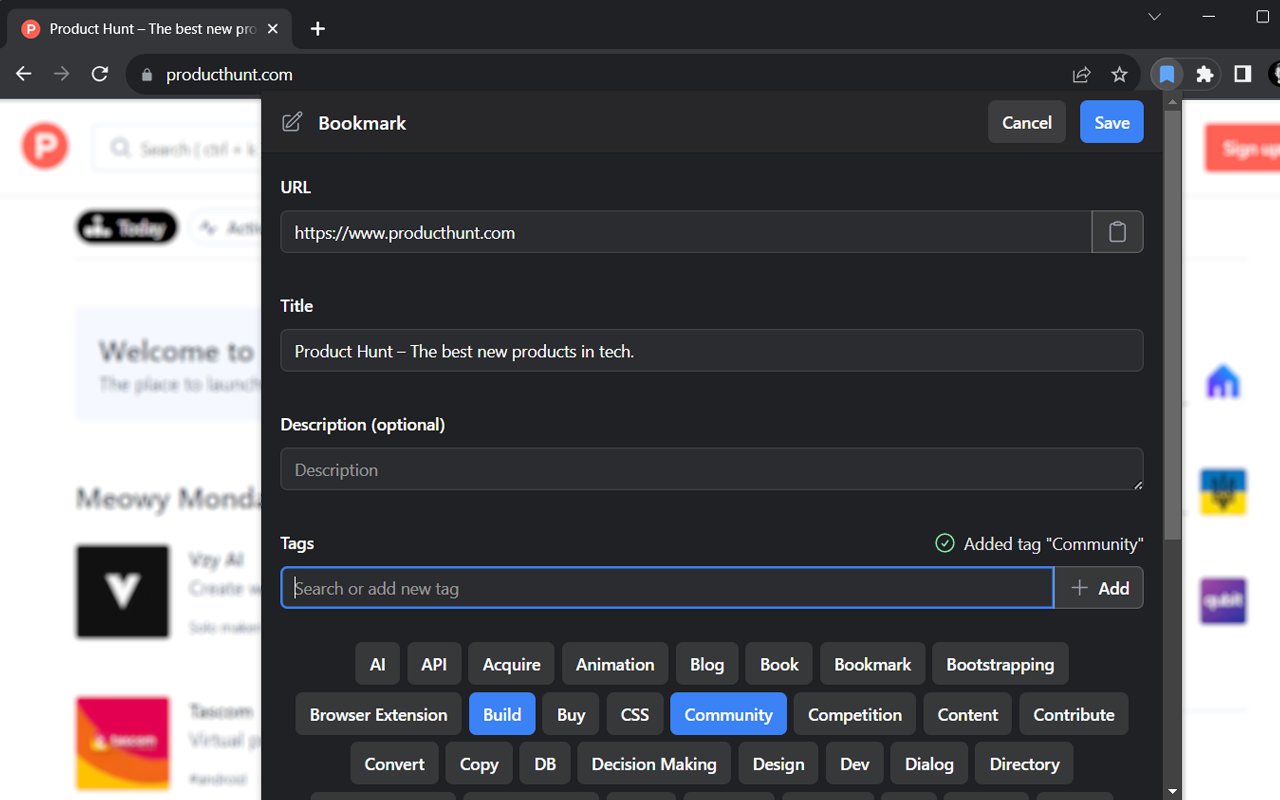This screenshot has width=1280, height=800.
Task: Click the house-shaped icon on right side of page
Action: (x=1223, y=381)
